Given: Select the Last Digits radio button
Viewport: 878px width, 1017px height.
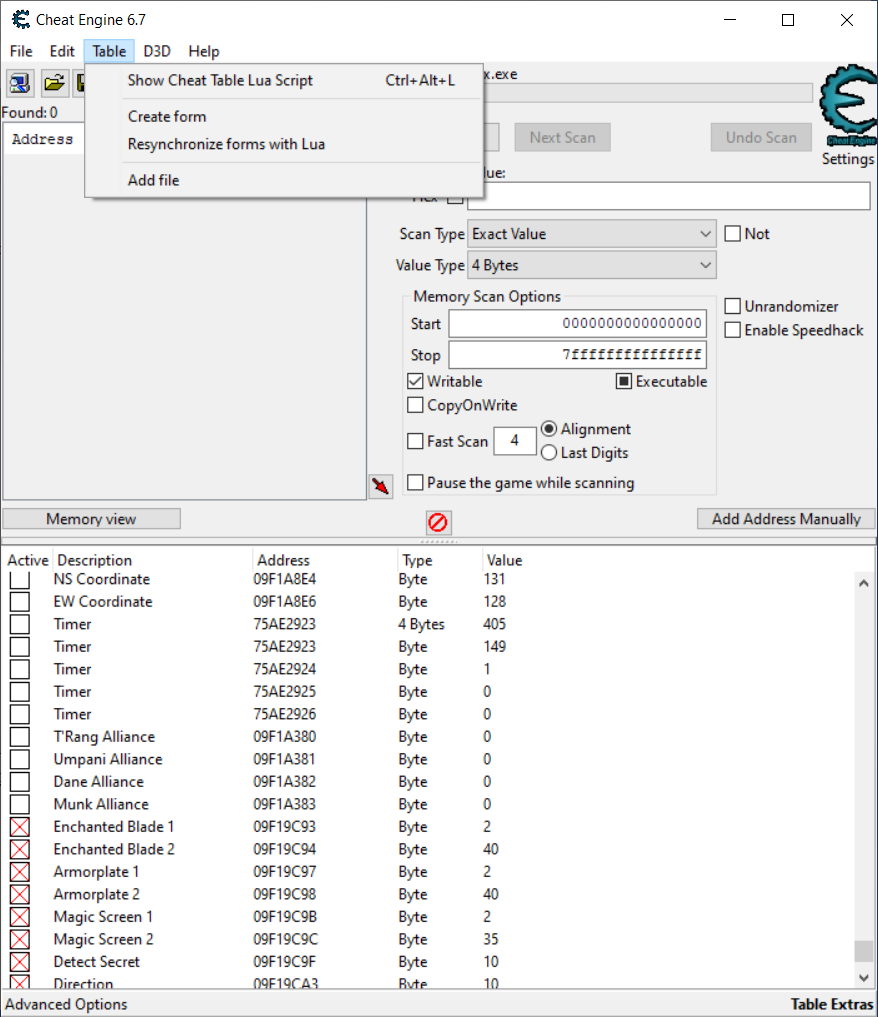Looking at the screenshot, I should click(x=549, y=453).
